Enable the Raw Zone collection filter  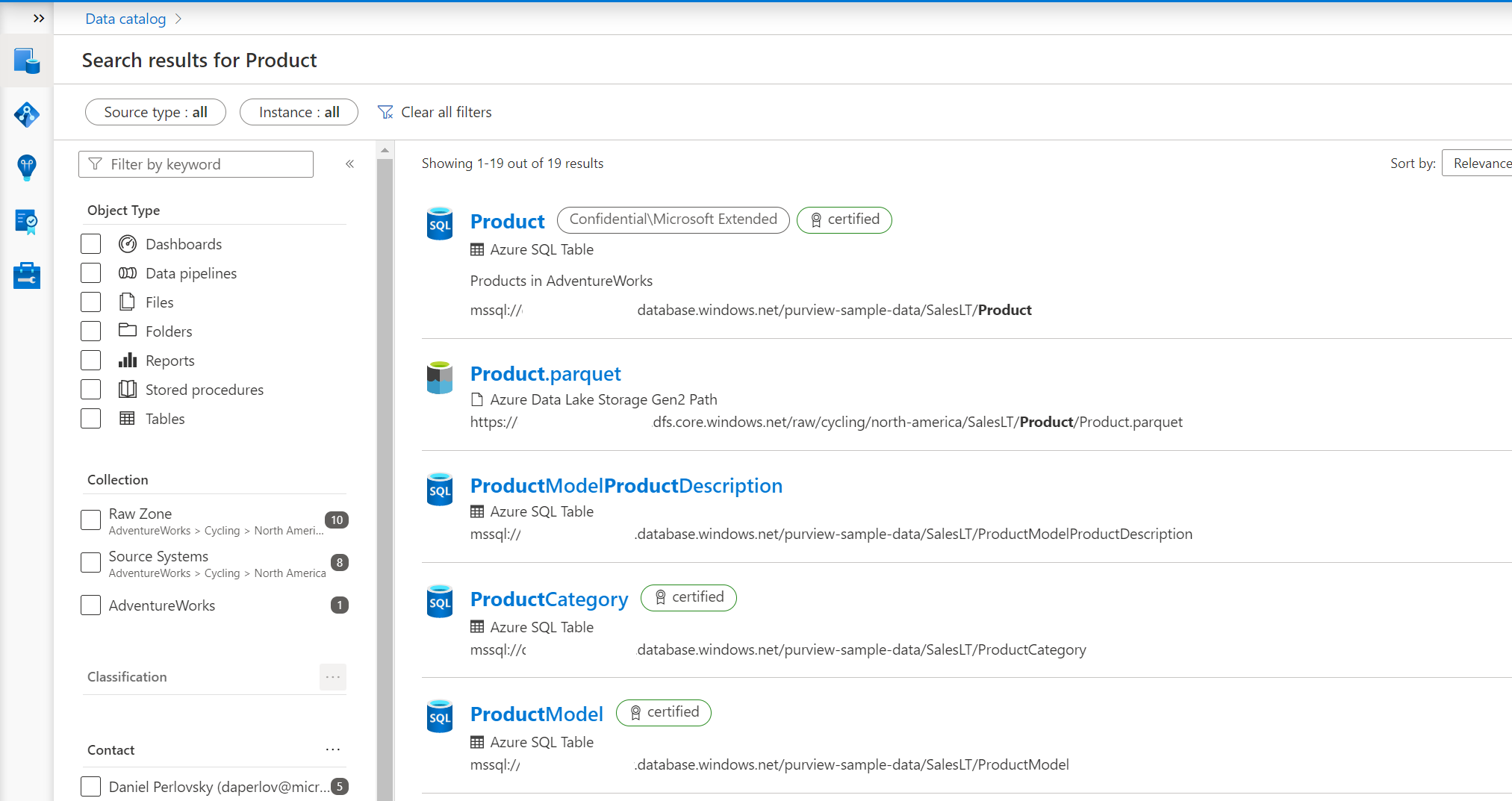(x=91, y=520)
